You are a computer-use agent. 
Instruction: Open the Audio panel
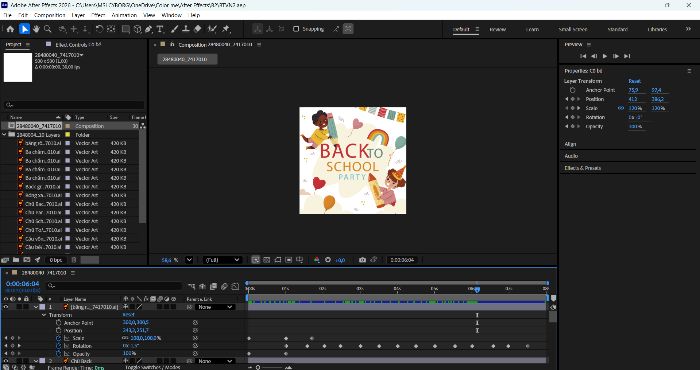click(x=571, y=156)
